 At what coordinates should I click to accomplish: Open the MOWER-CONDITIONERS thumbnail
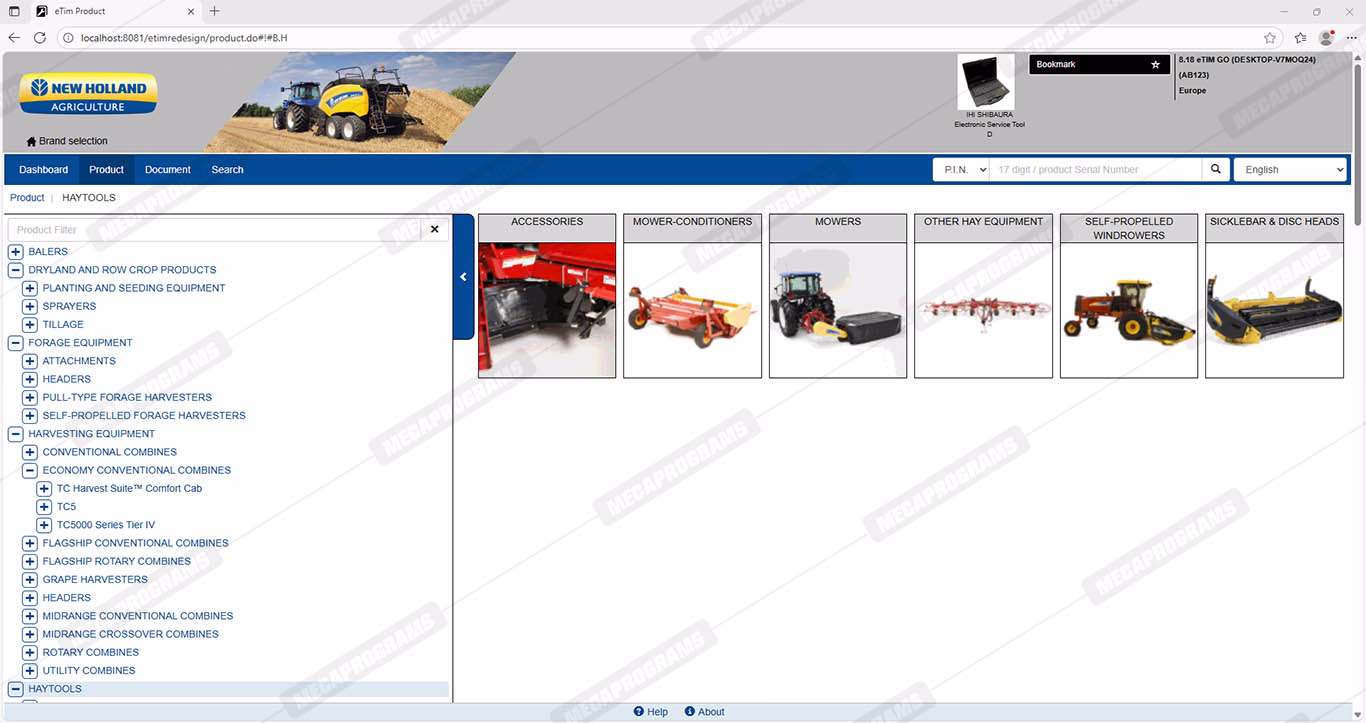[x=692, y=310]
